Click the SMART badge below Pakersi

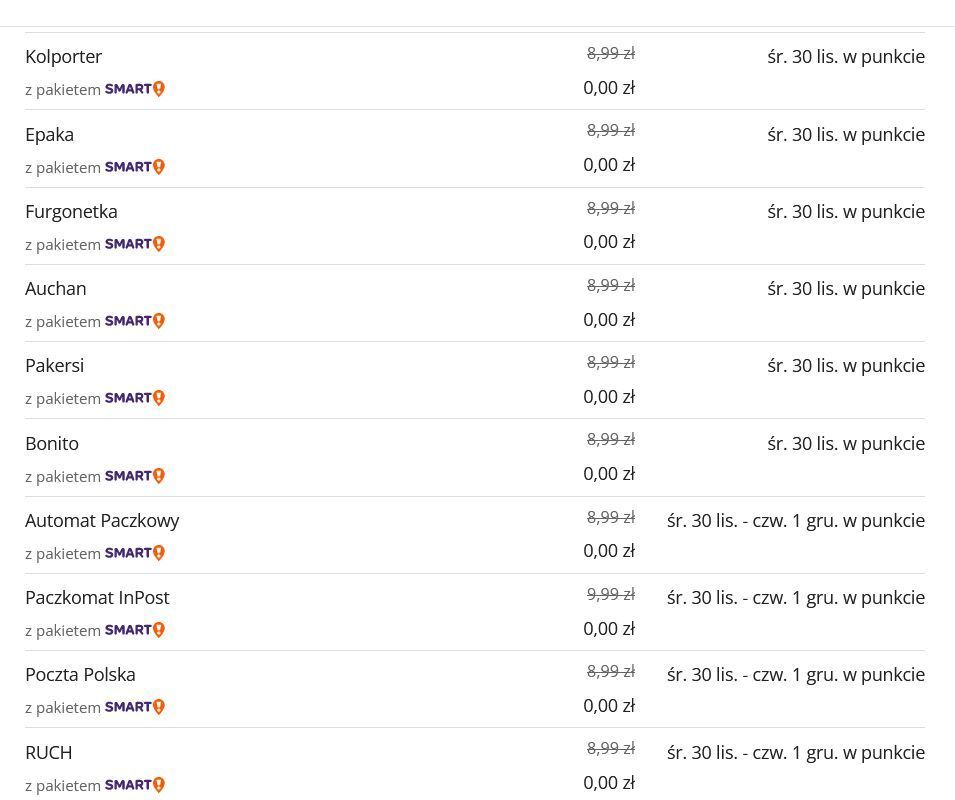coord(135,398)
